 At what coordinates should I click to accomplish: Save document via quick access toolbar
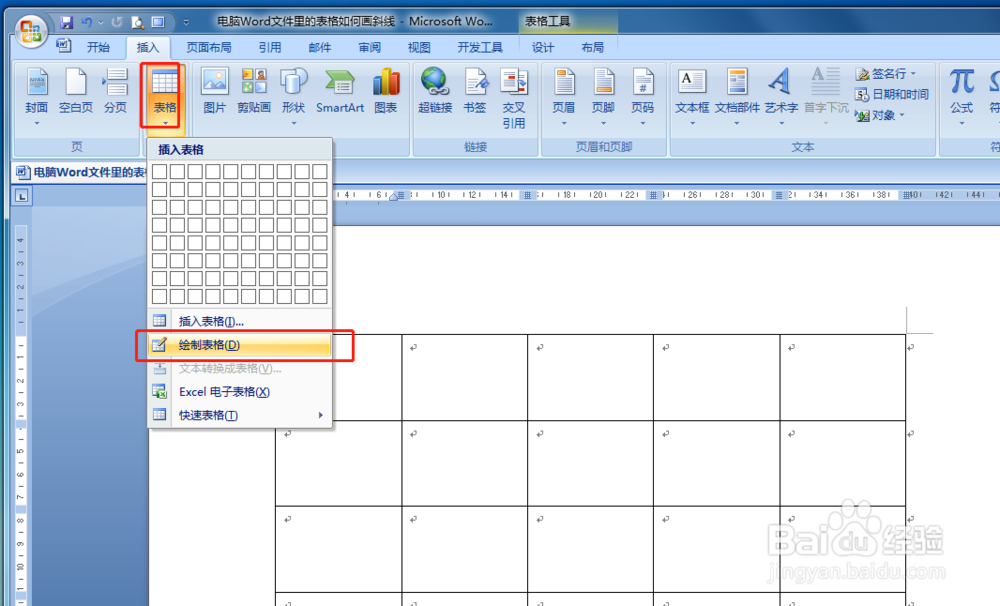tap(66, 22)
